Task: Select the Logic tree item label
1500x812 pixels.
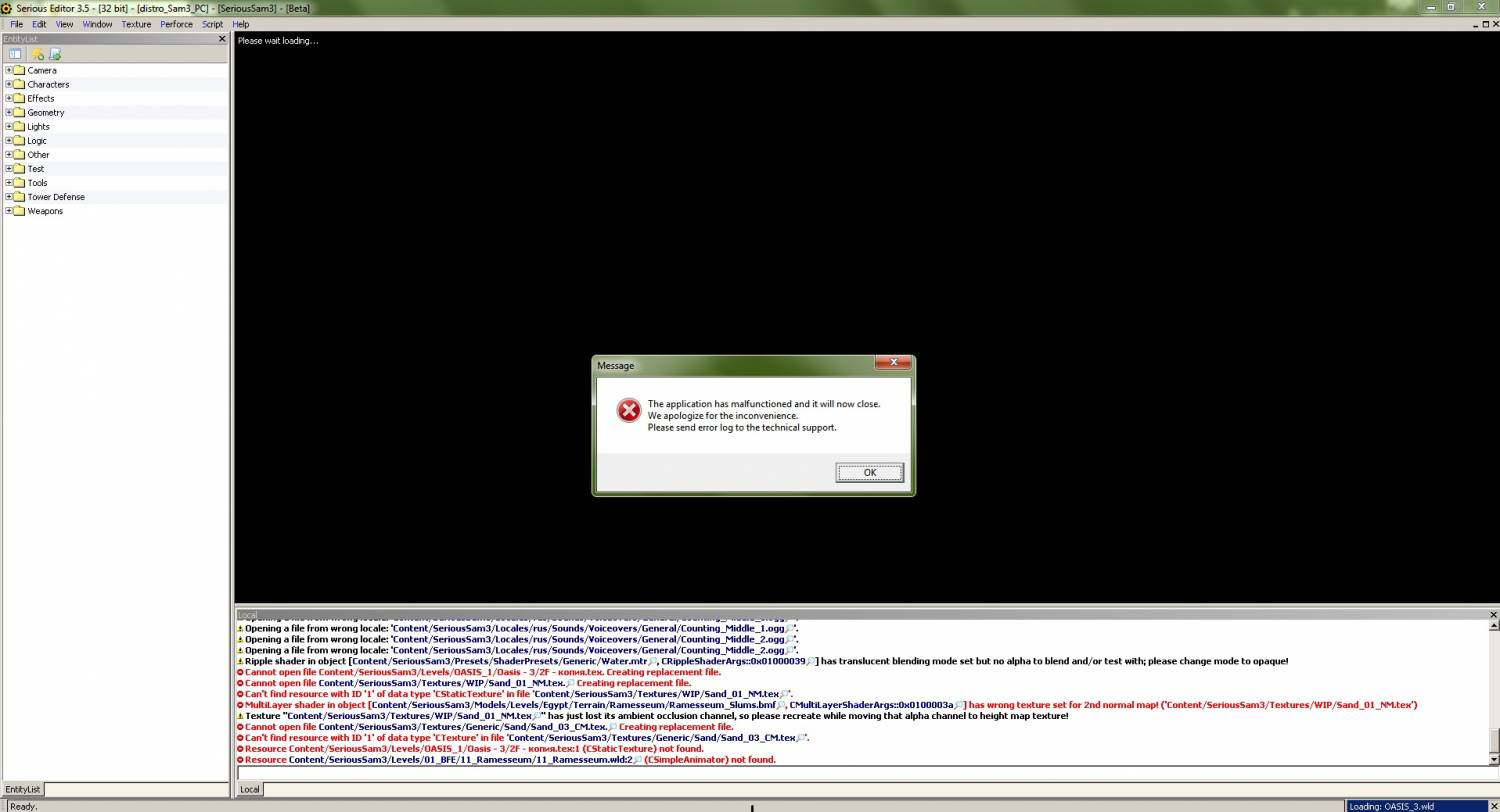Action: [x=37, y=140]
